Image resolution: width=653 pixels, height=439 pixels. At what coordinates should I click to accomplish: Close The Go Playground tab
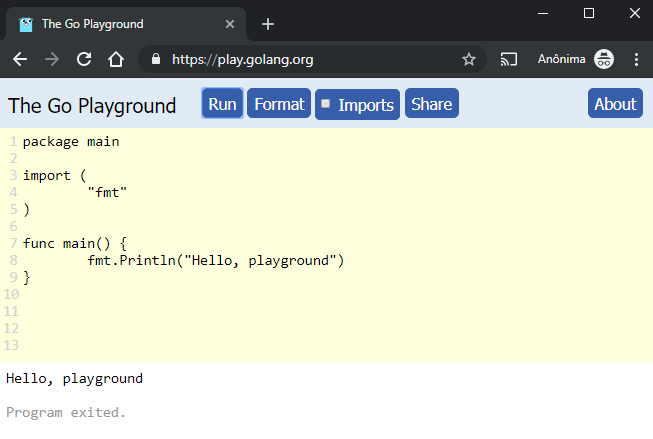click(230, 24)
